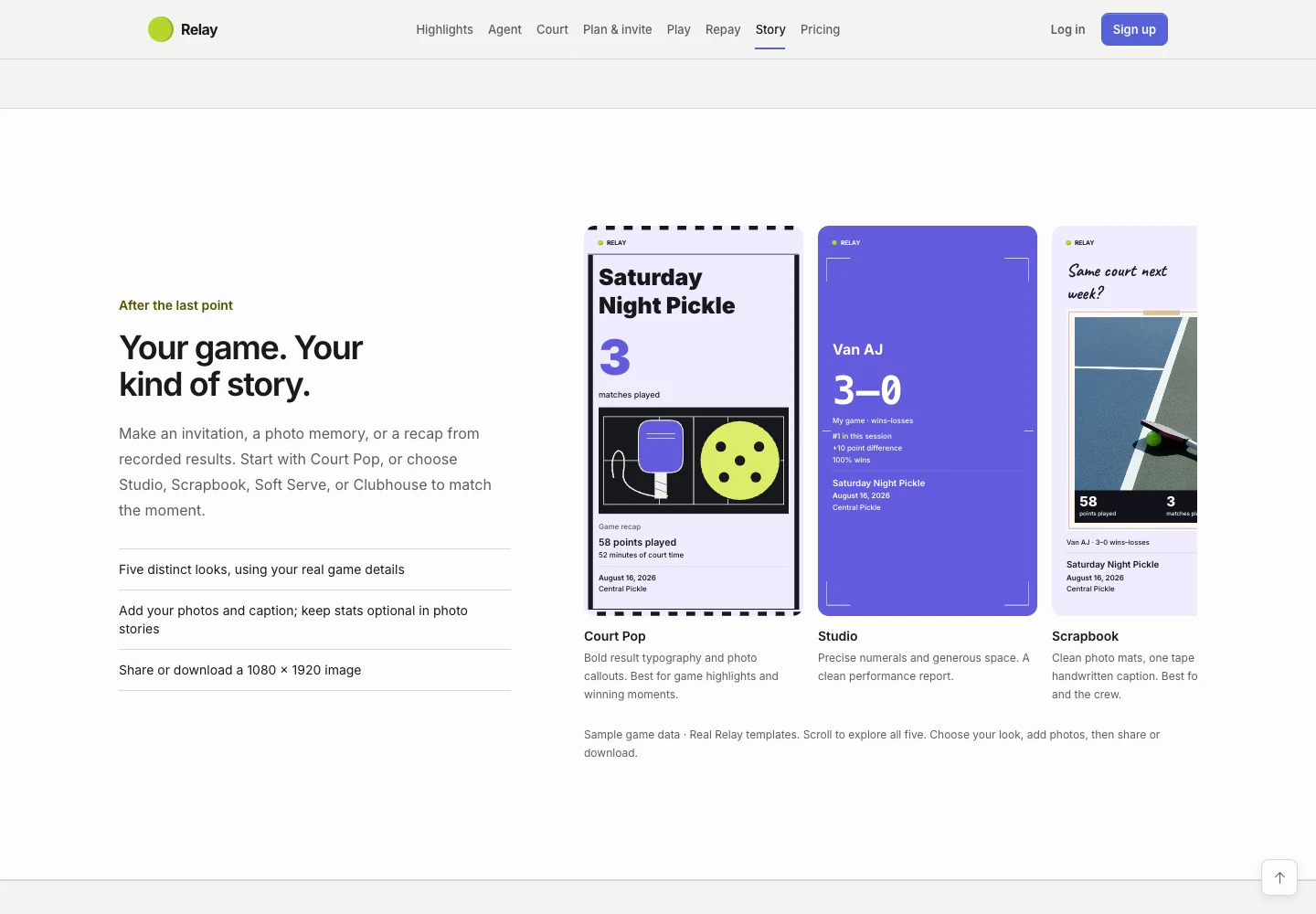Select the Play nav item
The image size is (1316, 914).
679,29
